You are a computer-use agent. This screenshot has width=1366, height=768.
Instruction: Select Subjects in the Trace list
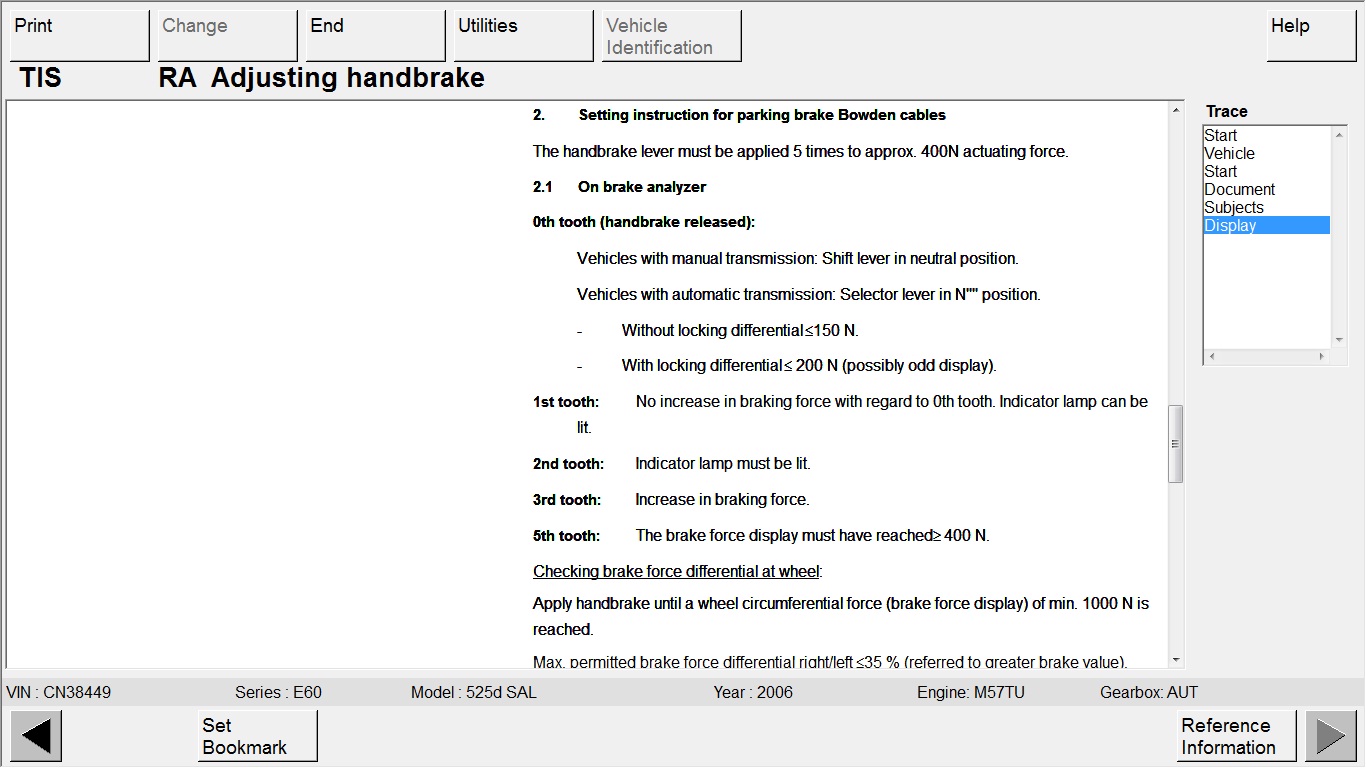[x=1267, y=207]
